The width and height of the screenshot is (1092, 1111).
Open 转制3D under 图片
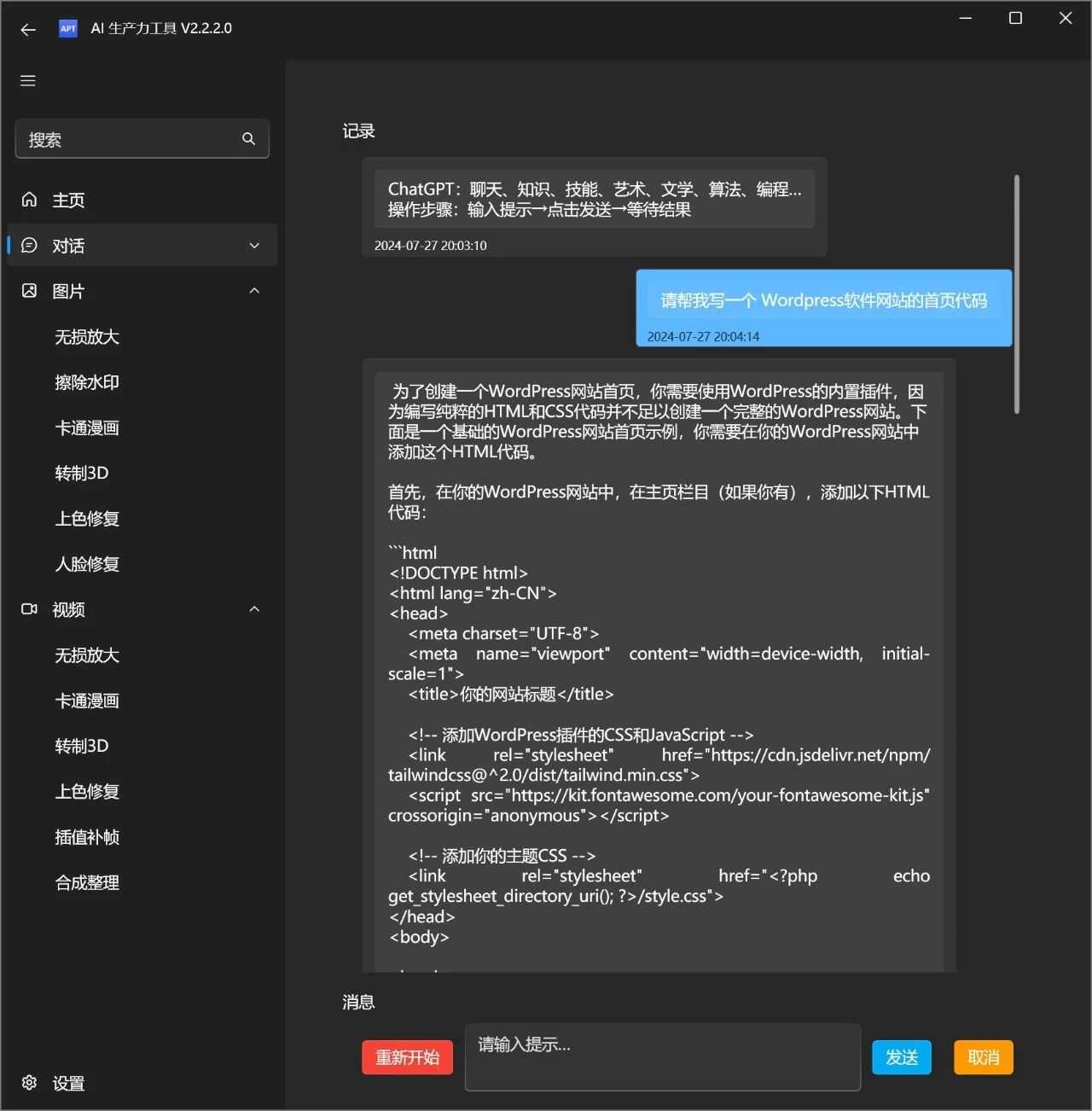(82, 473)
